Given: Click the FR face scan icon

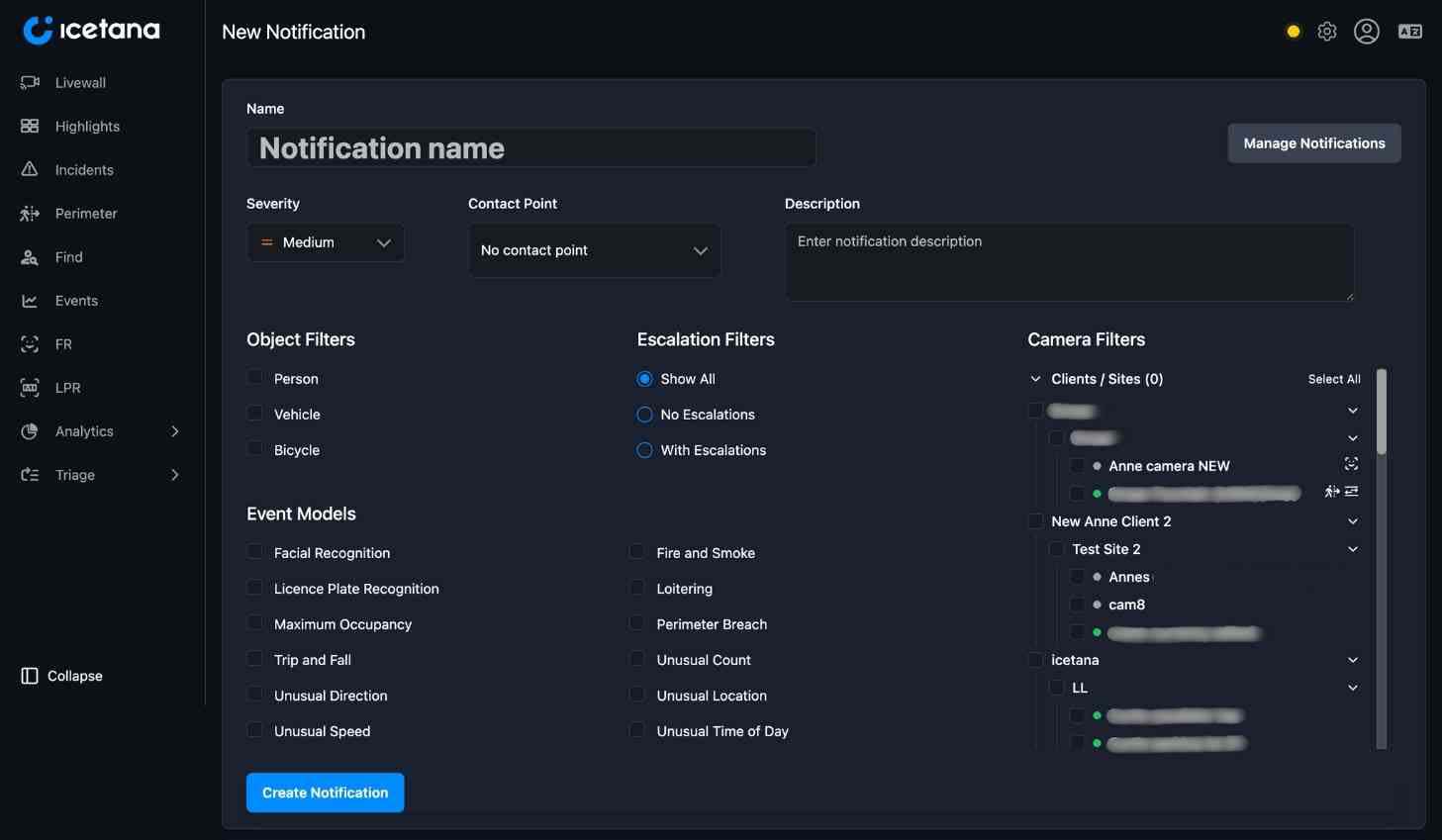Looking at the screenshot, I should click(30, 344).
